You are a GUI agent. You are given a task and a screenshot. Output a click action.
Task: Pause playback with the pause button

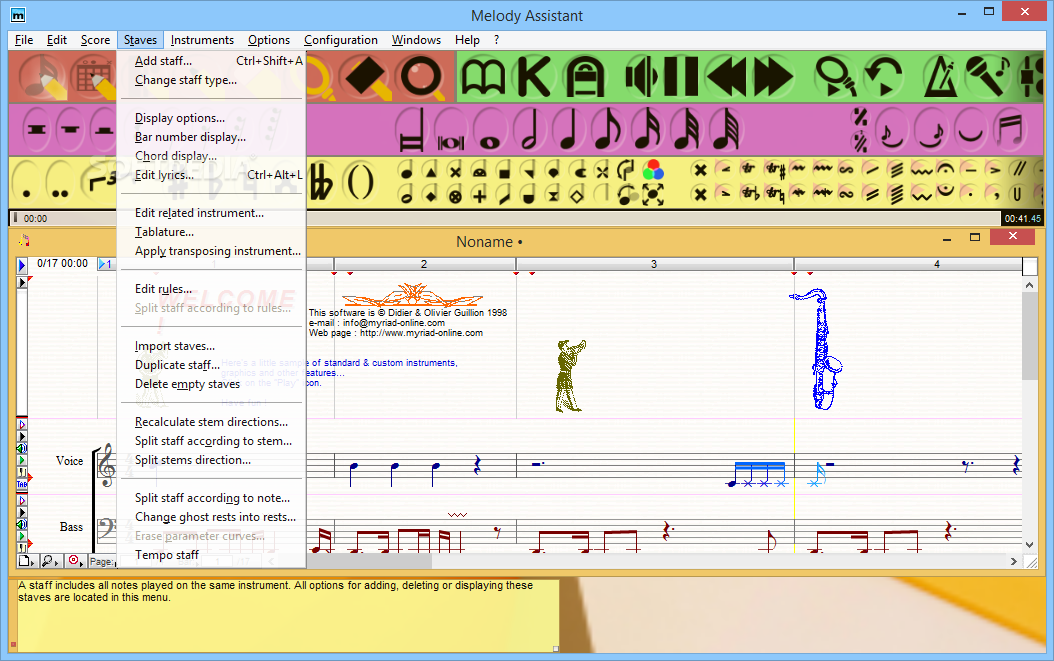click(681, 77)
